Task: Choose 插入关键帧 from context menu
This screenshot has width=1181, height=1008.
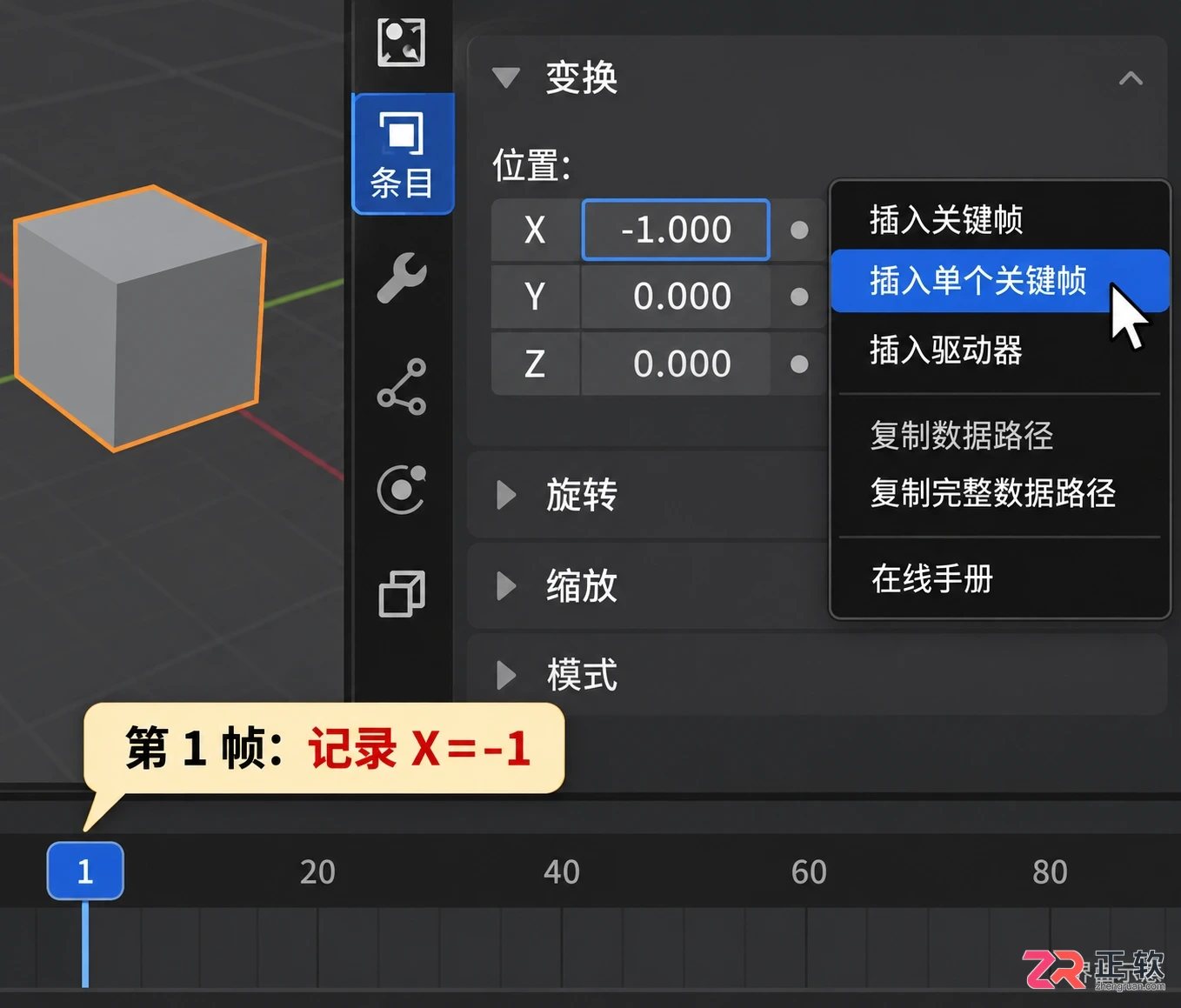Action: coord(1000,219)
